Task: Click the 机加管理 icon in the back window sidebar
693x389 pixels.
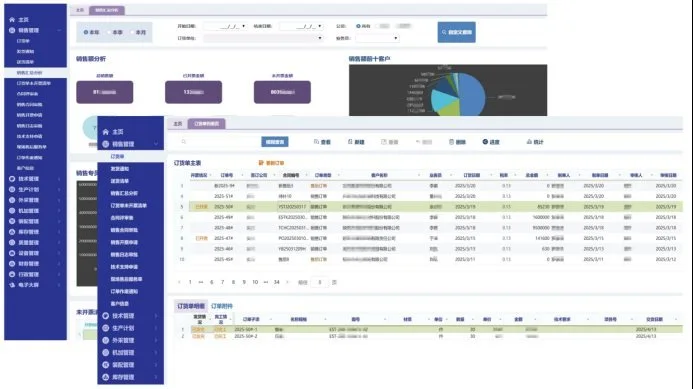Action: (12, 210)
